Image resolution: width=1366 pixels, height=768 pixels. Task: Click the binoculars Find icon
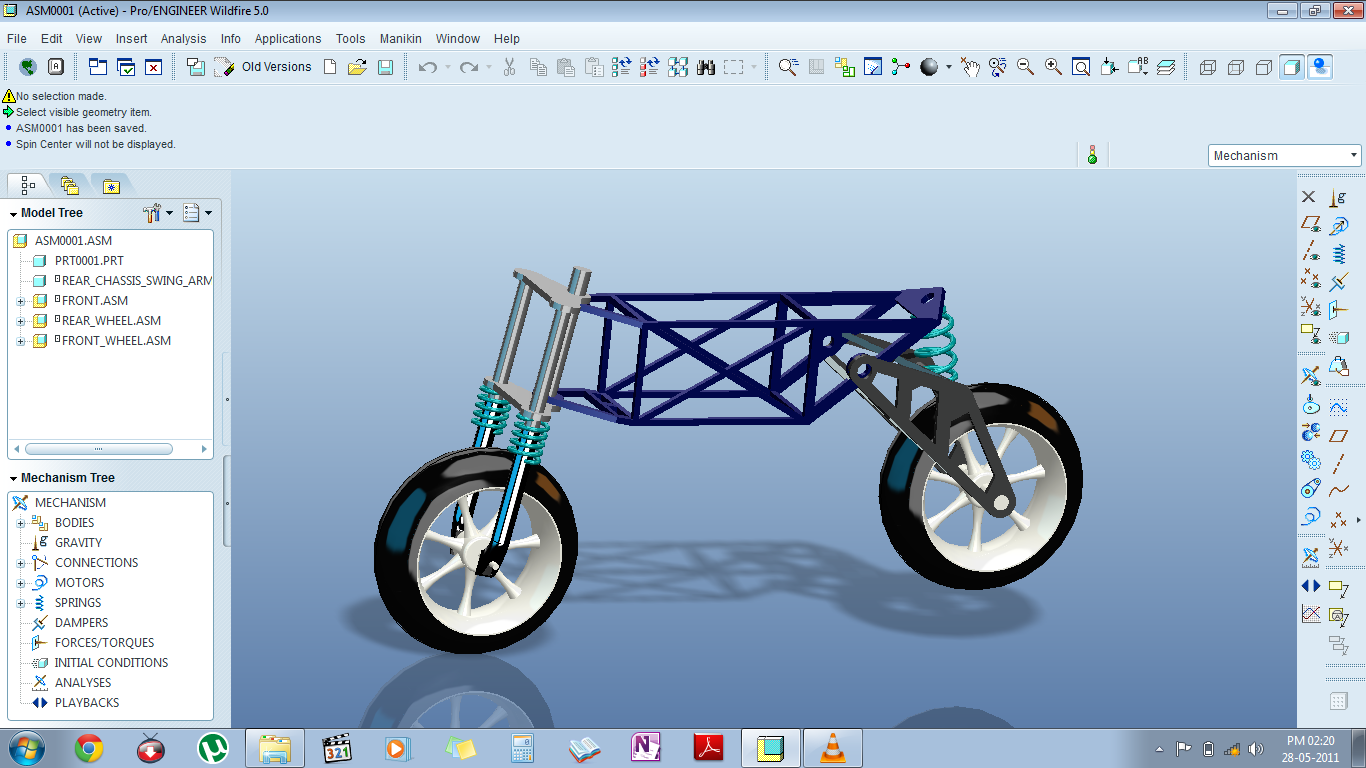[x=706, y=67]
